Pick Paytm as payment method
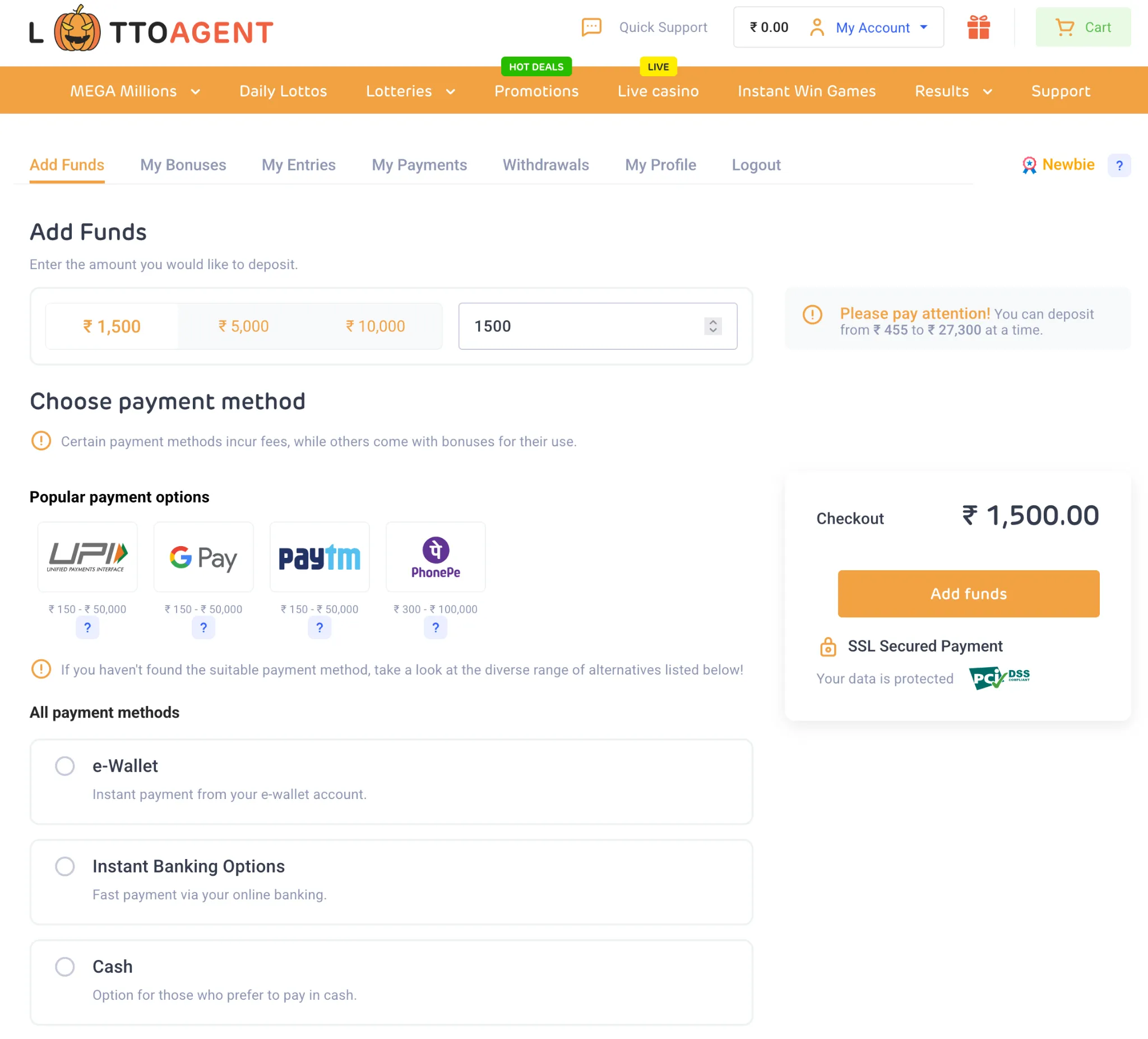The width and height of the screenshot is (1148, 1039). [x=320, y=557]
